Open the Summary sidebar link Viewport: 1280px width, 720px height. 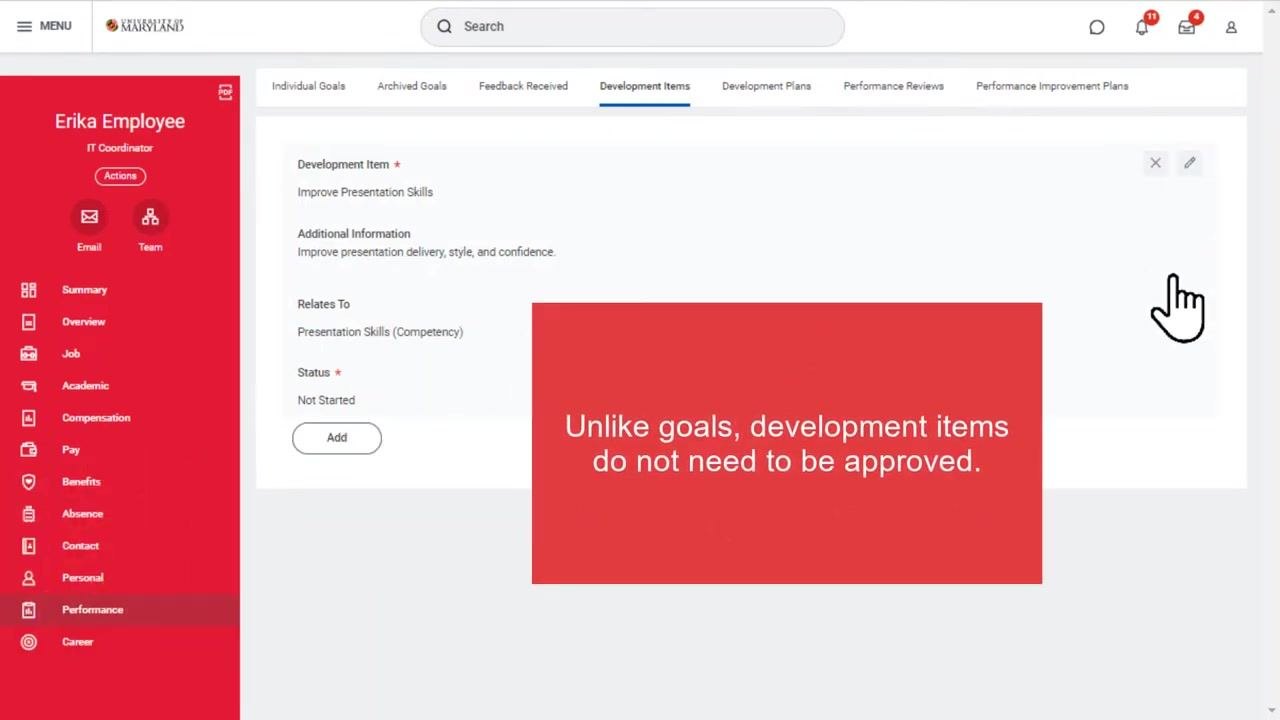(x=85, y=290)
